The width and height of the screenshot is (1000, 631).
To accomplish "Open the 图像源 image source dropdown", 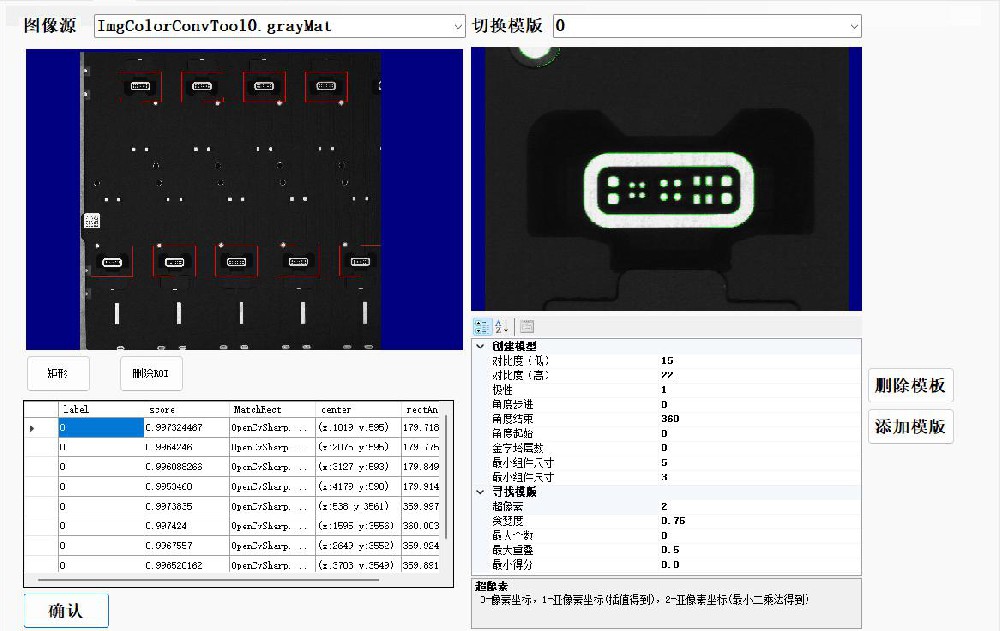I will point(279,26).
